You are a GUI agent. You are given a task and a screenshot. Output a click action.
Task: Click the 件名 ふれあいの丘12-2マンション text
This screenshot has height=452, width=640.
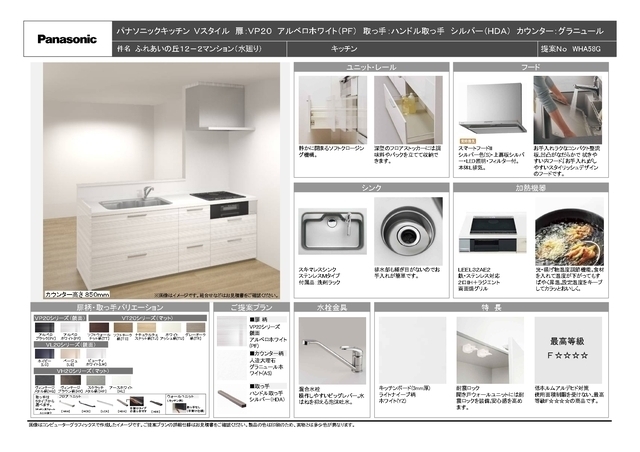coord(189,49)
